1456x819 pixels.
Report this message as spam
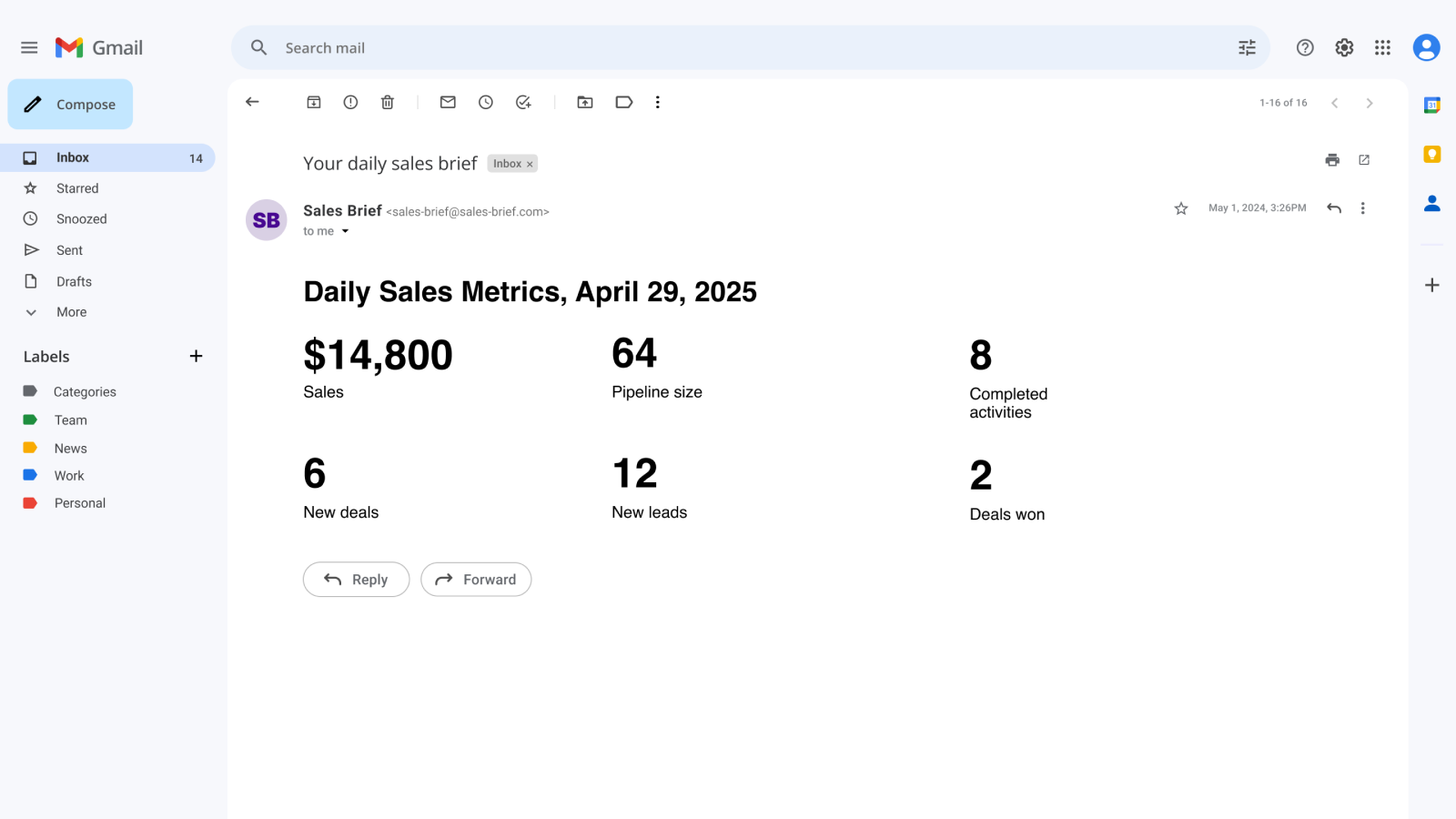pyautogui.click(x=350, y=103)
